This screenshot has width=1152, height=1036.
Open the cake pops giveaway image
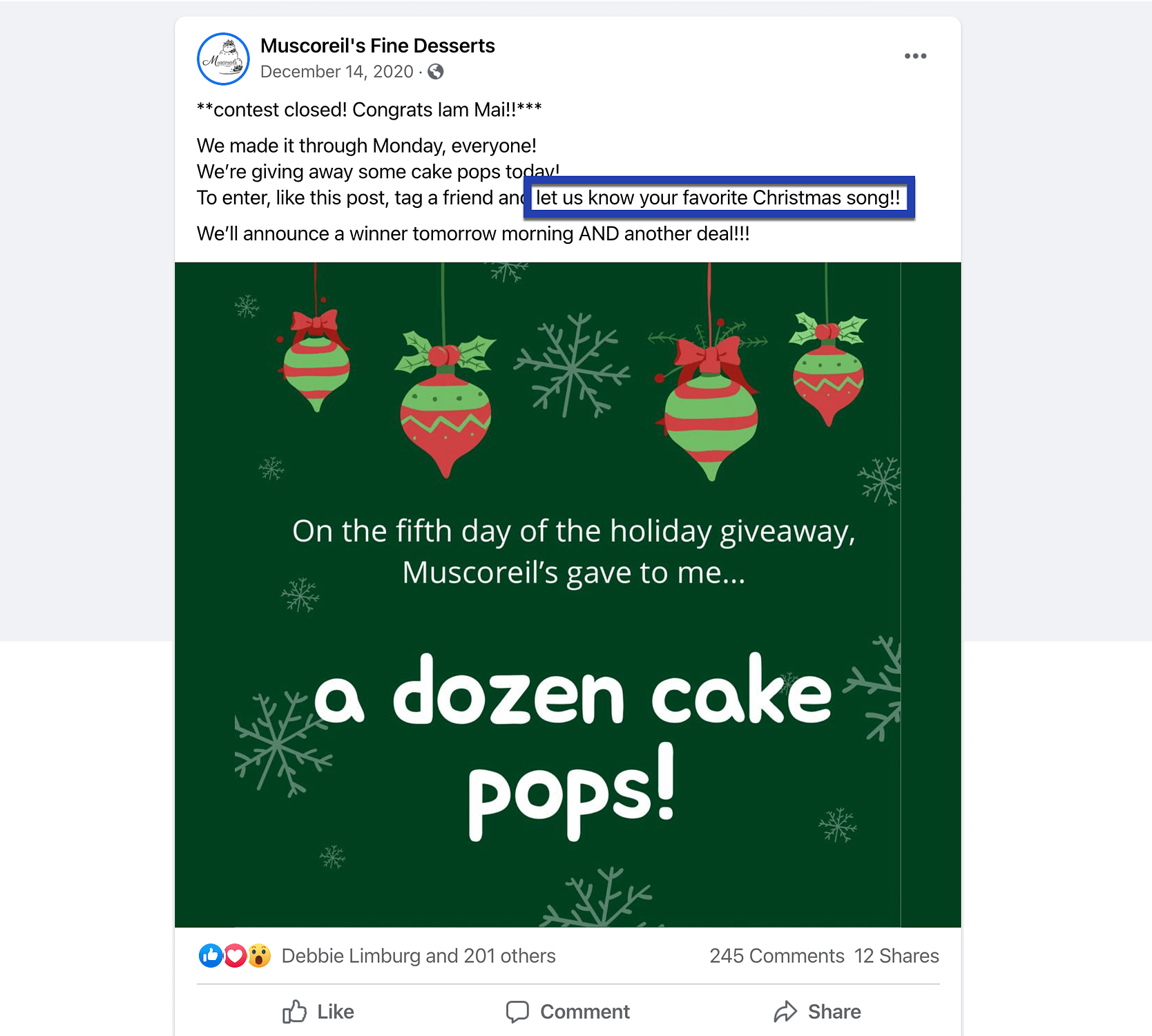coord(568,595)
